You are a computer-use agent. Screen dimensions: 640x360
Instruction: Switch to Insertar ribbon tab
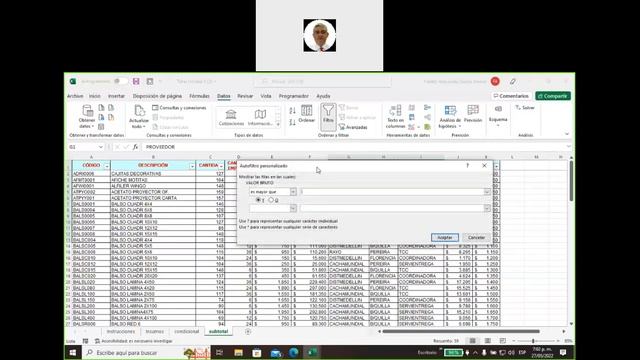[116, 96]
